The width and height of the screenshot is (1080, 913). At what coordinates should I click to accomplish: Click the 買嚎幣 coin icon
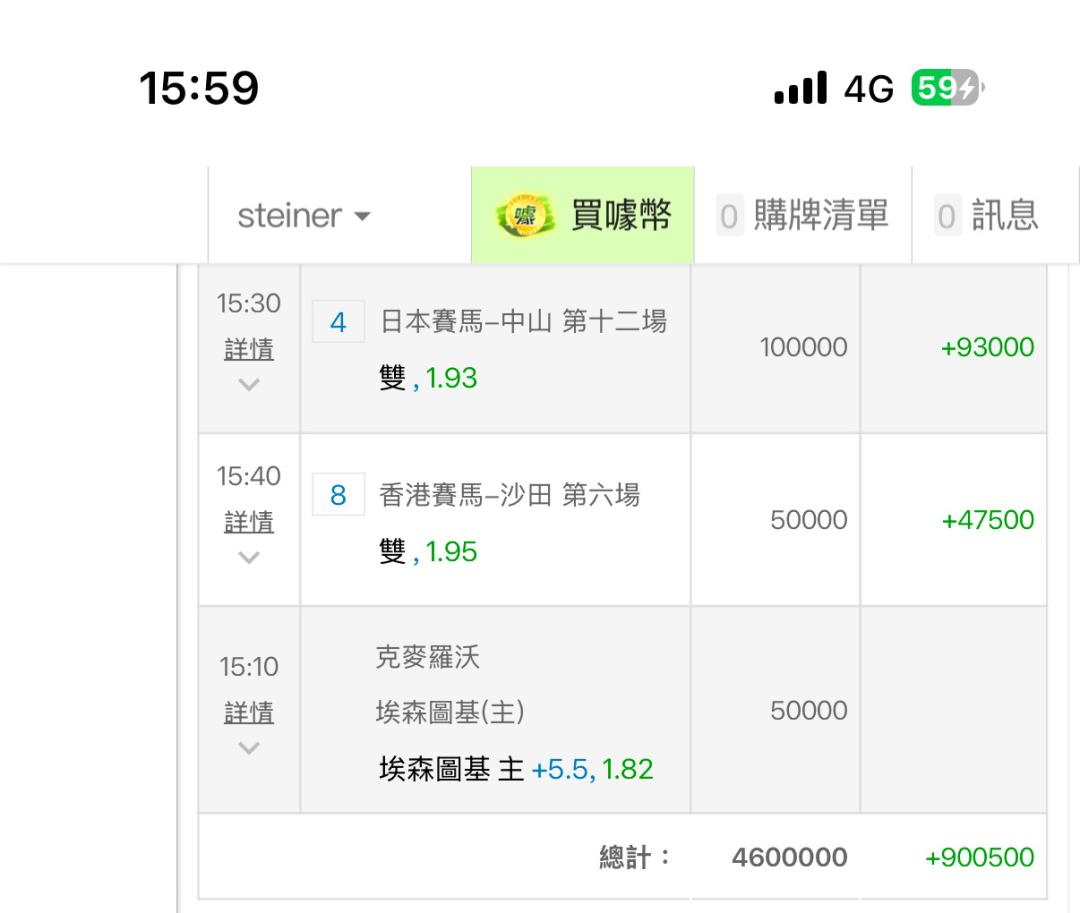tap(524, 216)
